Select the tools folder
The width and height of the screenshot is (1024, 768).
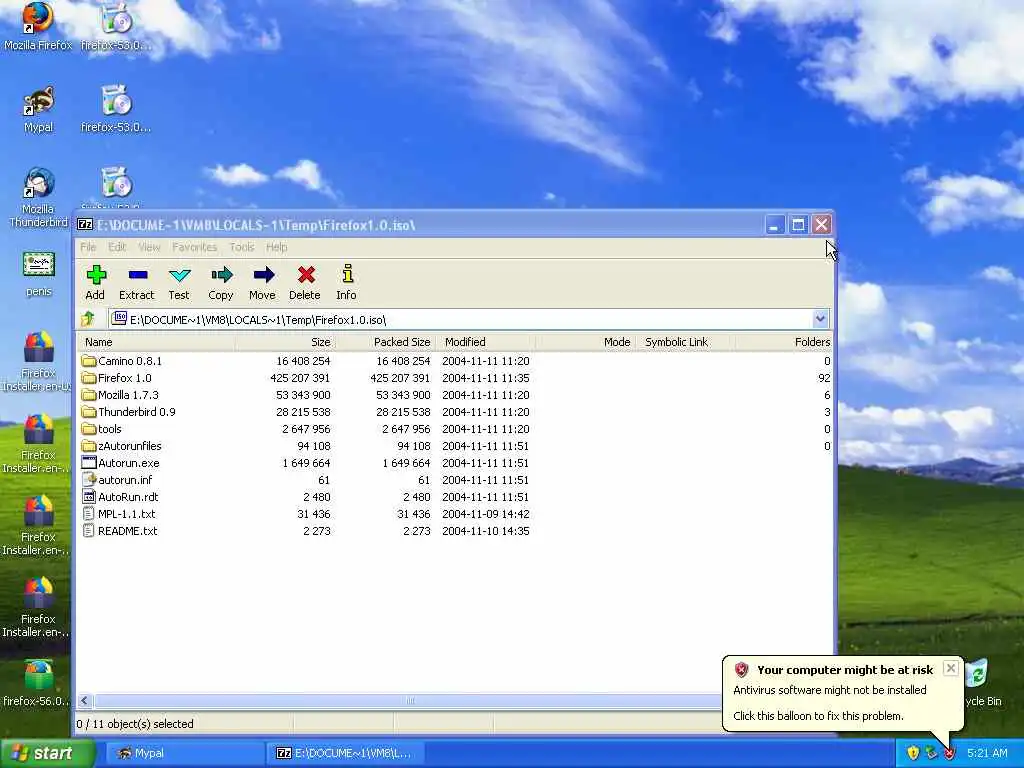pyautogui.click(x=102, y=429)
